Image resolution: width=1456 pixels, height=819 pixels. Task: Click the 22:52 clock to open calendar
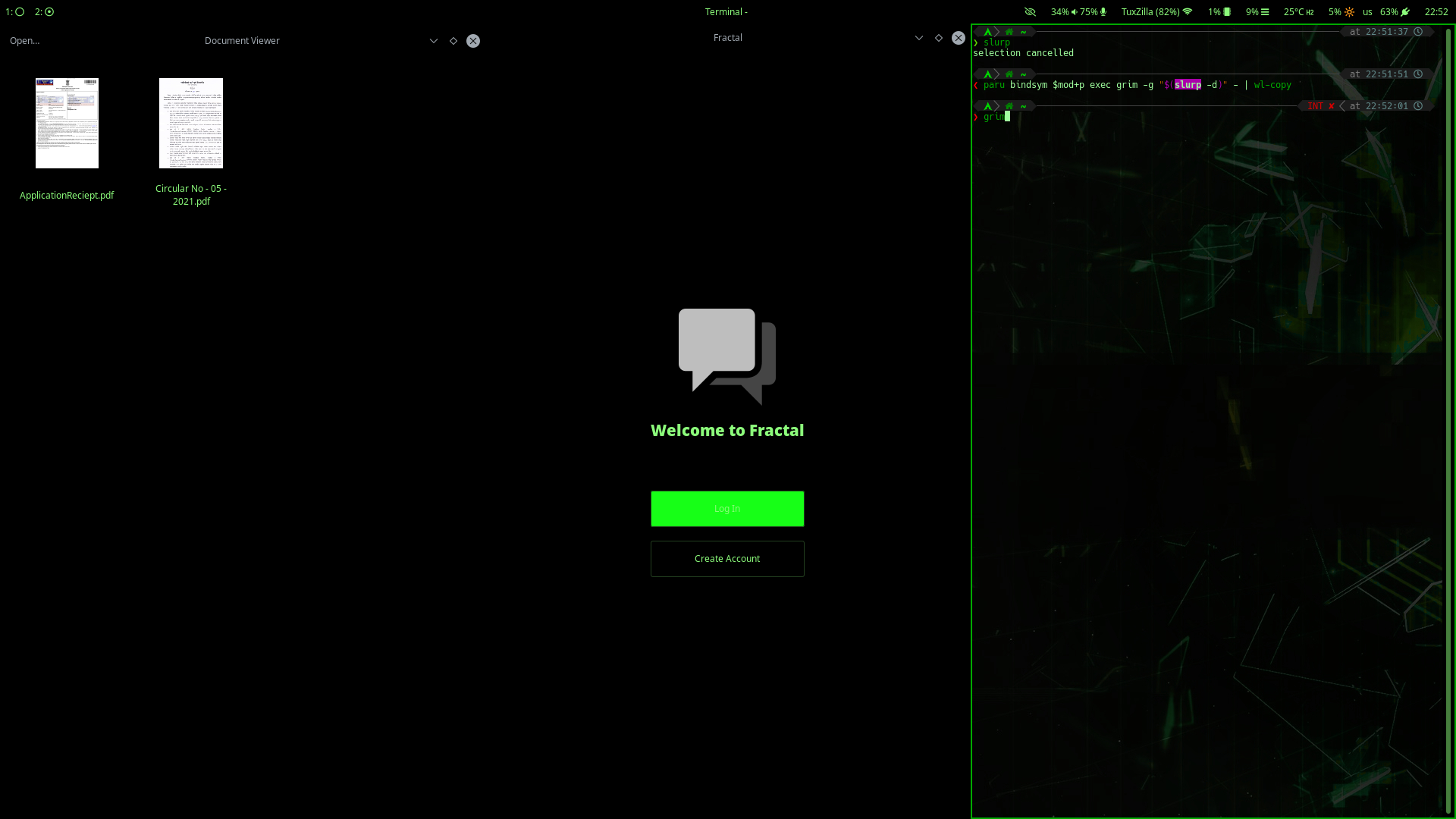[1437, 12]
